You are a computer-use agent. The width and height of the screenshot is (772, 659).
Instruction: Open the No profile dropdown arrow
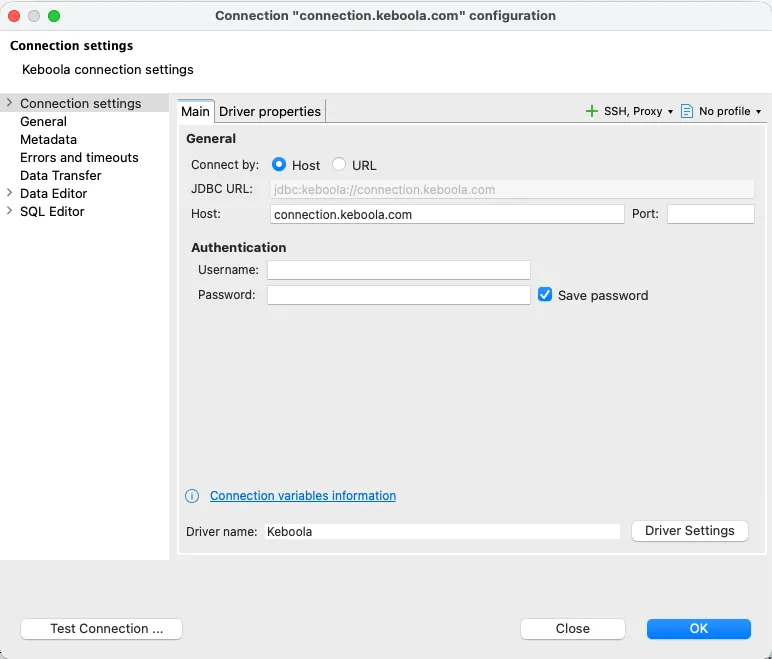(758, 112)
